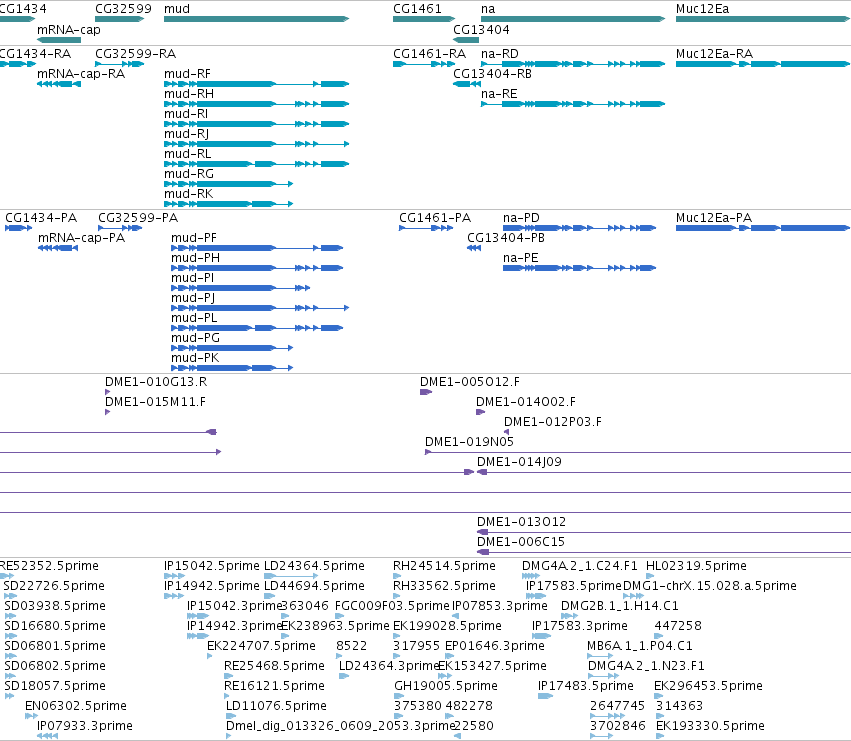This screenshot has height=741, width=851.
Task: Select protein feature CG1461-PA
Action: tap(426, 228)
